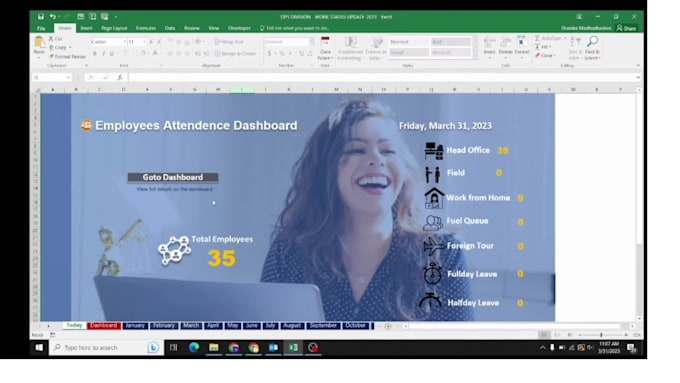This screenshot has height=383, width=680.
Task: Click the Delete cells button
Action: 505,46
